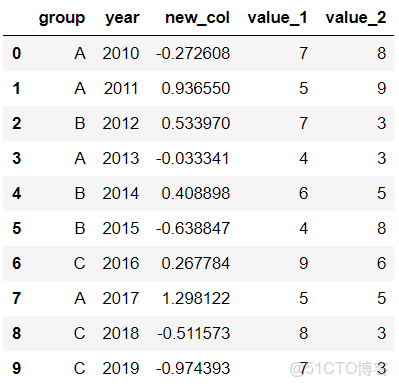Click the cell containing -0.638847
The height and width of the screenshot is (387, 399).
click(193, 228)
